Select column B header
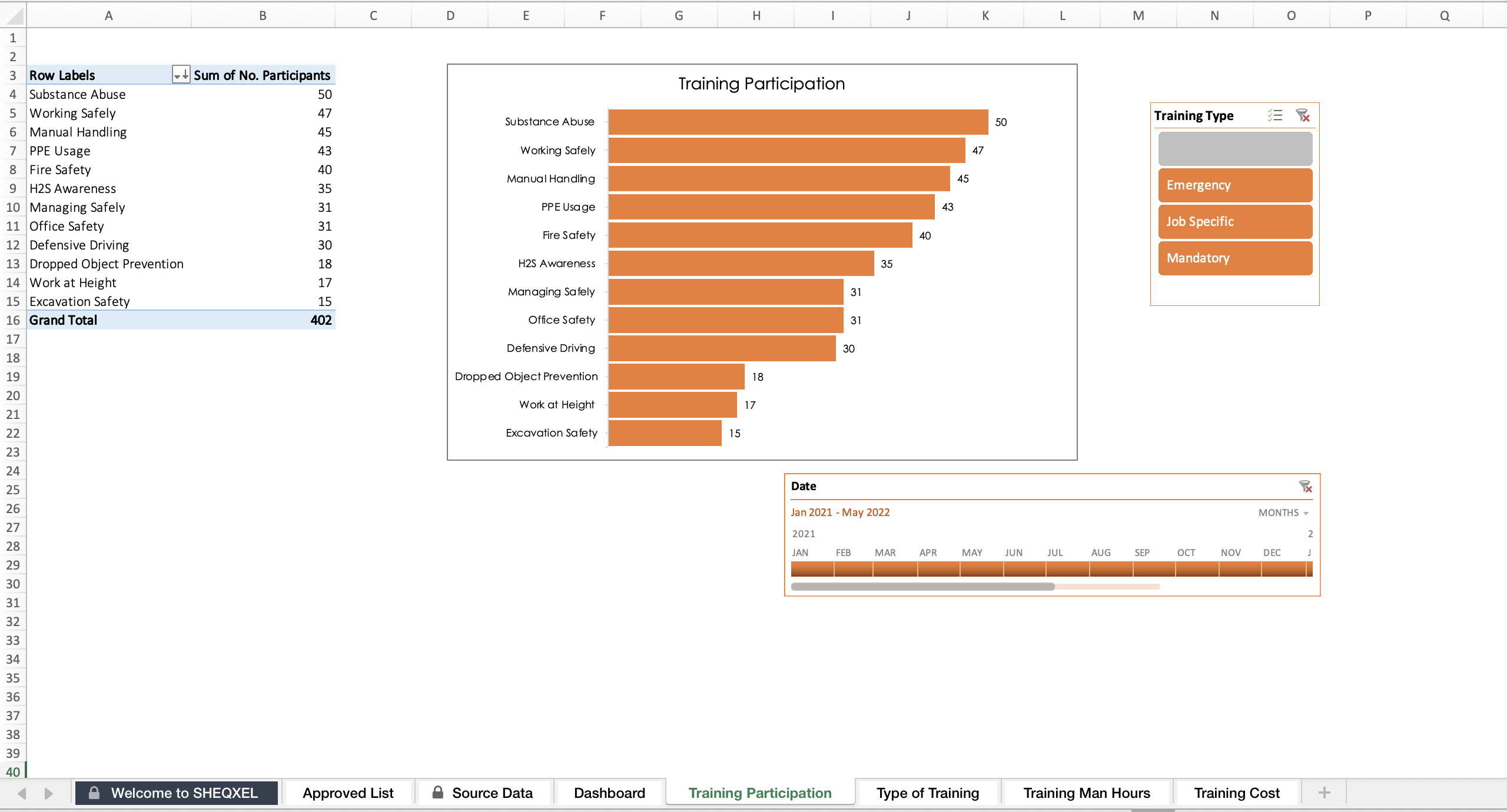The height and width of the screenshot is (812, 1507). (263, 15)
